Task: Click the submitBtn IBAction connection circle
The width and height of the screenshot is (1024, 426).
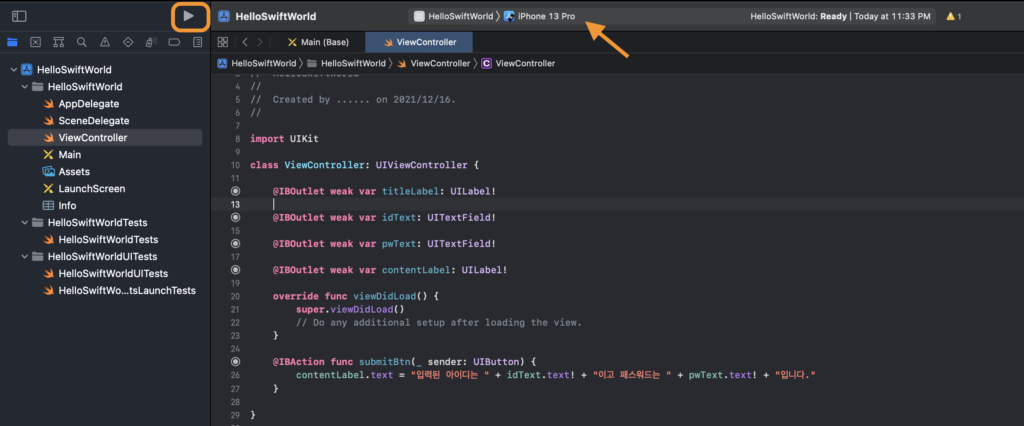Action: click(x=235, y=361)
